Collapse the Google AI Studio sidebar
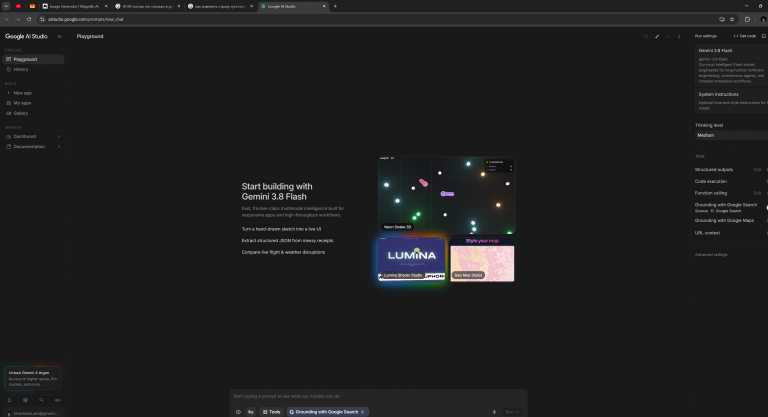This screenshot has height=417, width=768. tap(59, 36)
